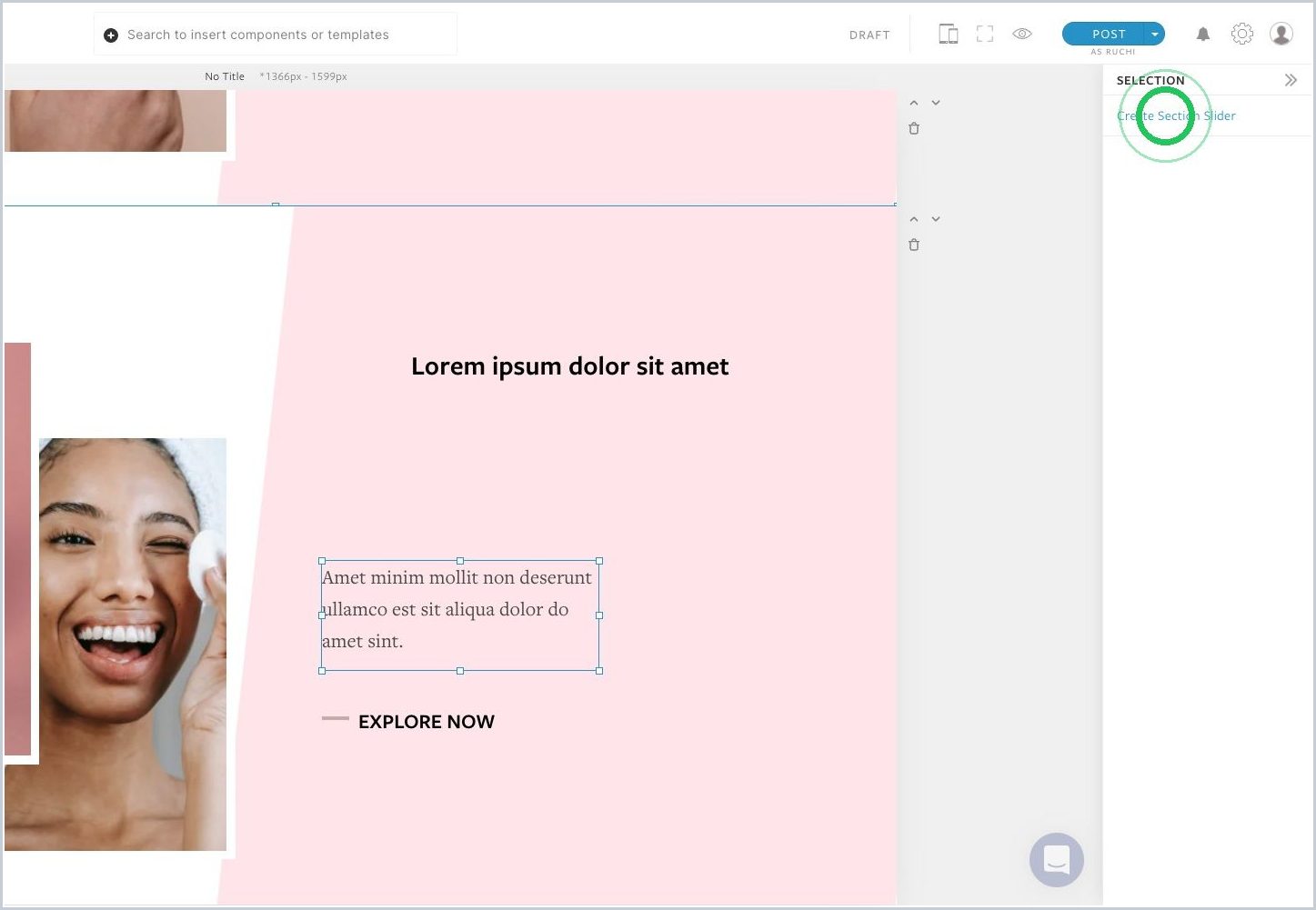Click the DRAFT status label

click(869, 35)
